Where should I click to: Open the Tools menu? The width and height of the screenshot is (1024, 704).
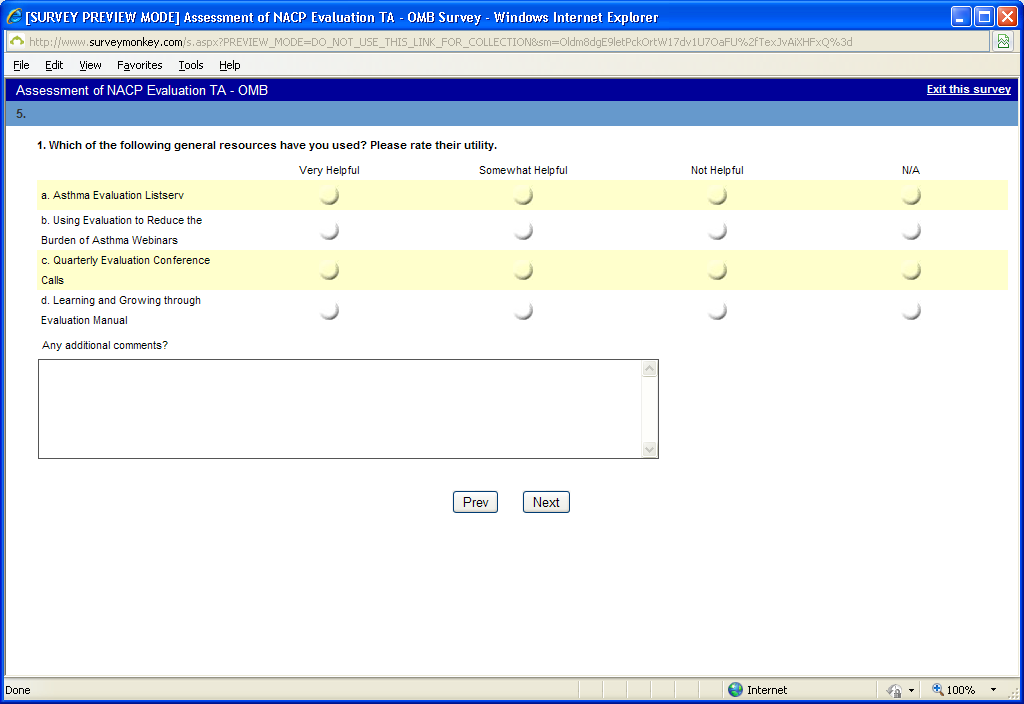coord(191,65)
